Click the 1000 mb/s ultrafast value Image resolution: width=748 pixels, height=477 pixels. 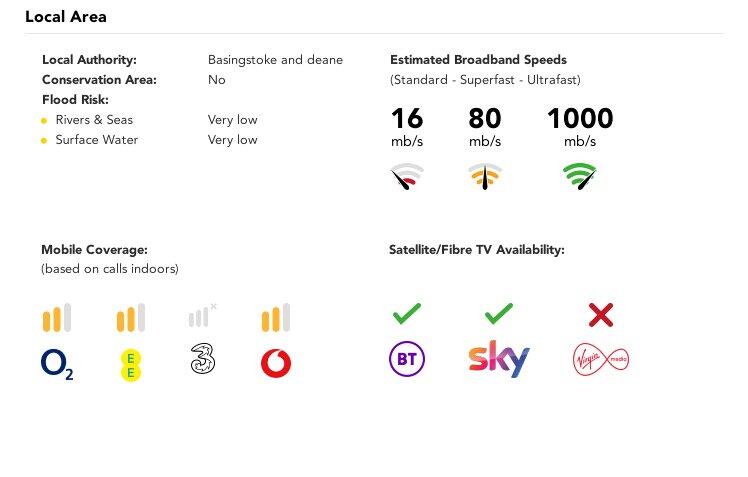(580, 119)
